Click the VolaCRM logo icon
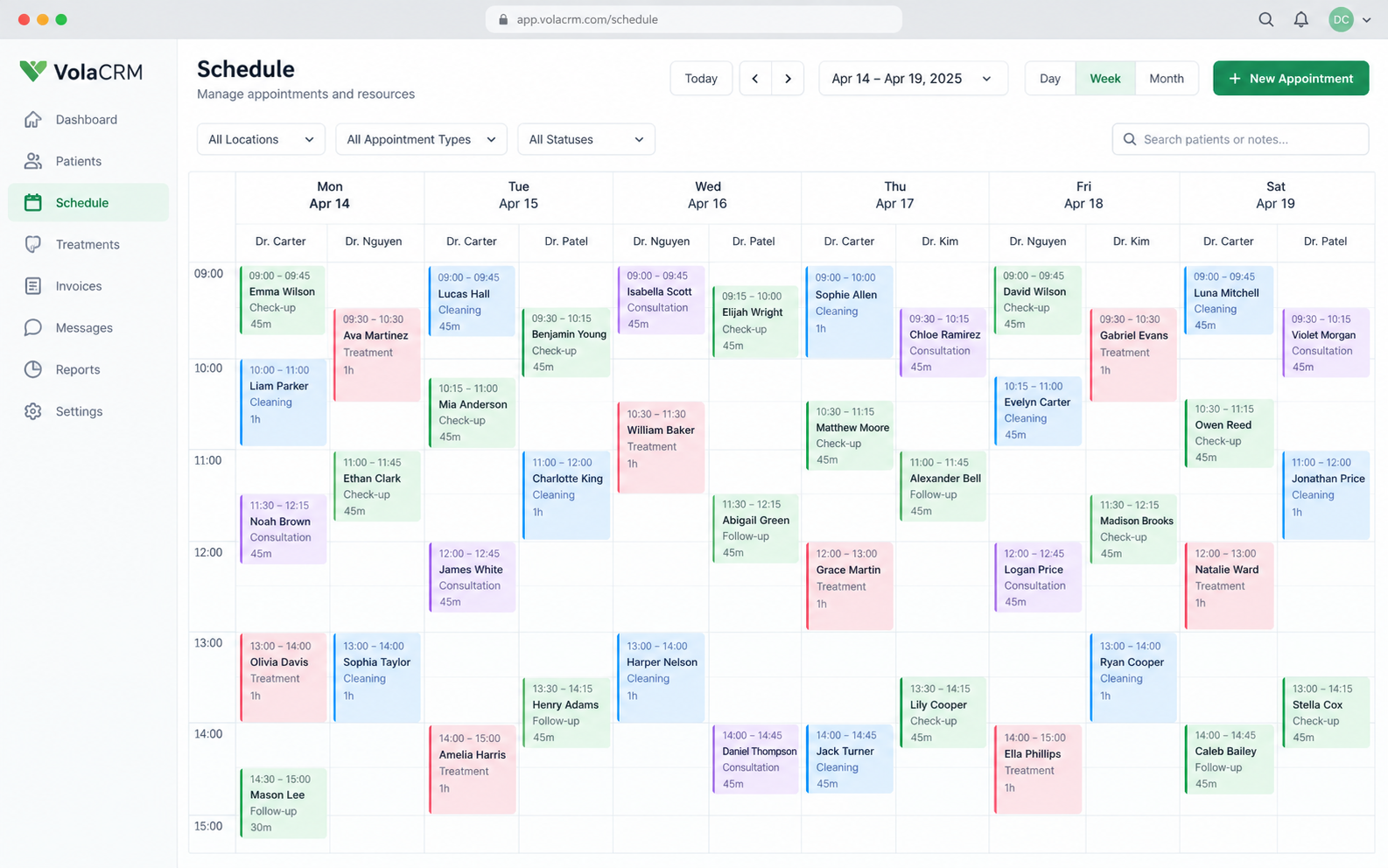This screenshot has width=1388, height=868. [x=33, y=71]
